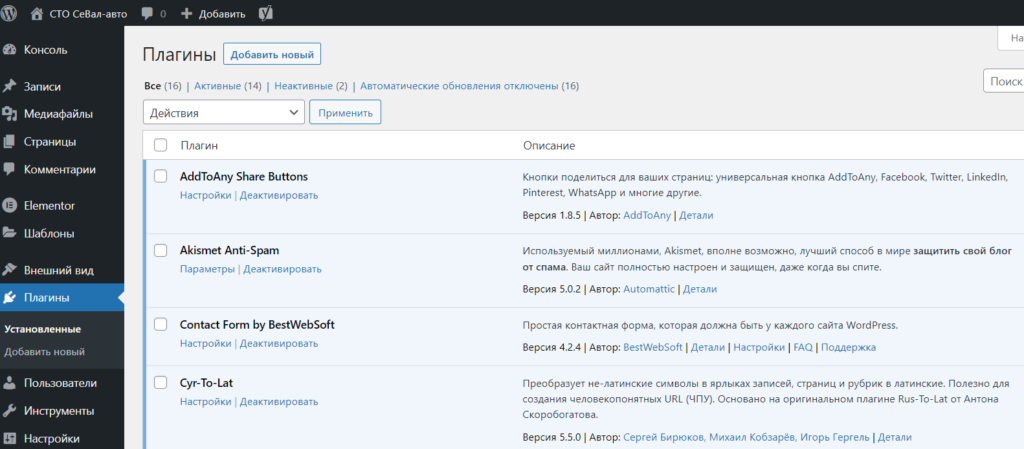Open Настройки under Contact Form by BestWebSoft name

[x=205, y=343]
